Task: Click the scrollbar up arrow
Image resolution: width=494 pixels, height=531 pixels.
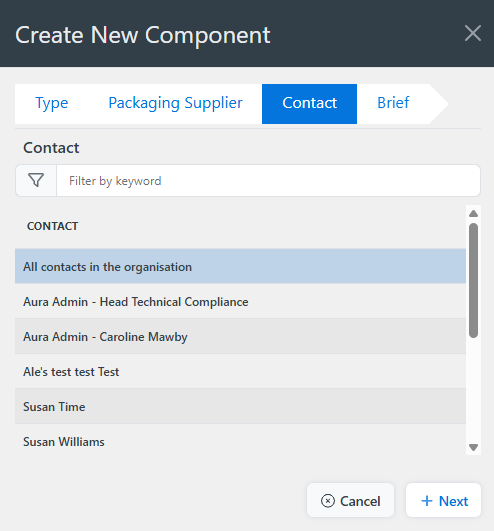Action: coord(473,213)
